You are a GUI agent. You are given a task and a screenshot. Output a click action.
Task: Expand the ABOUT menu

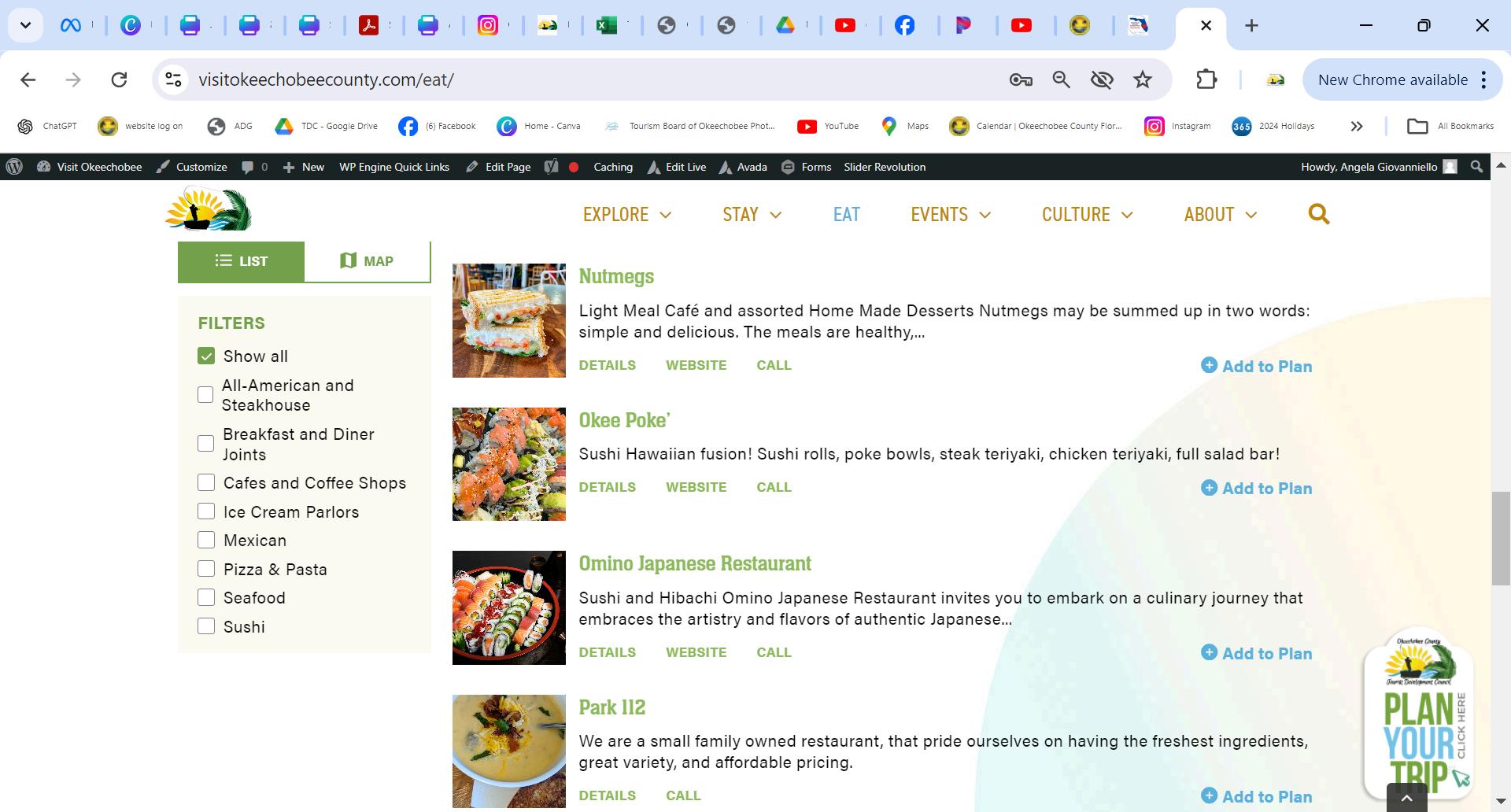click(1221, 214)
